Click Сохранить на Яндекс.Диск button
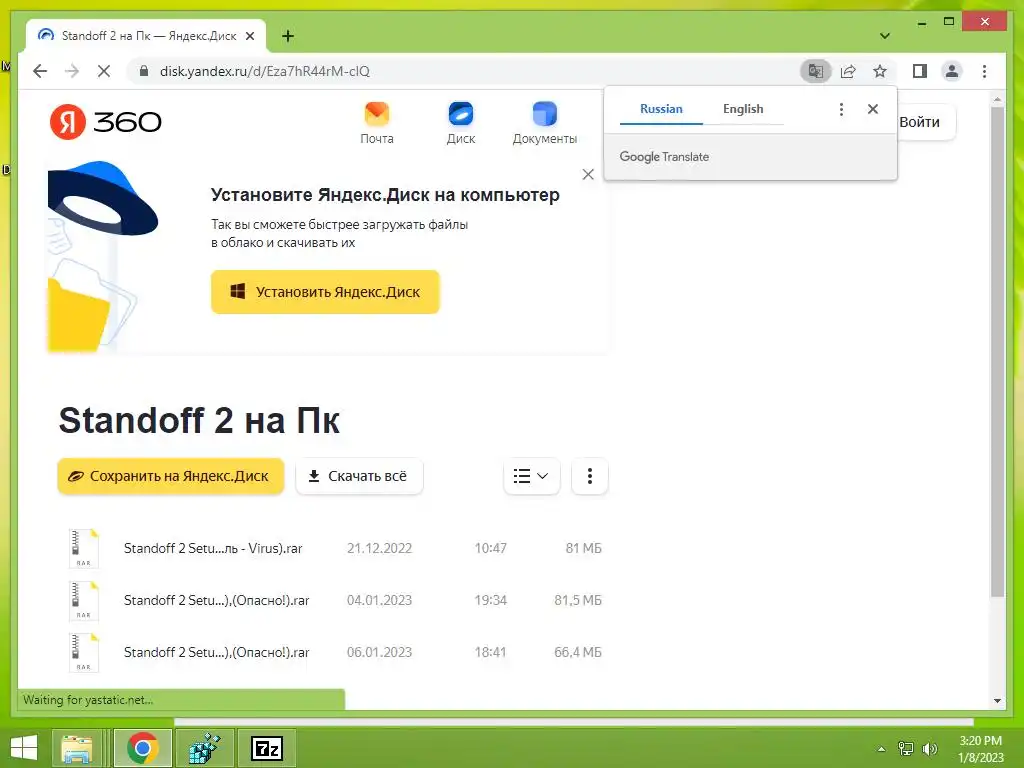1024x768 pixels. tap(170, 476)
